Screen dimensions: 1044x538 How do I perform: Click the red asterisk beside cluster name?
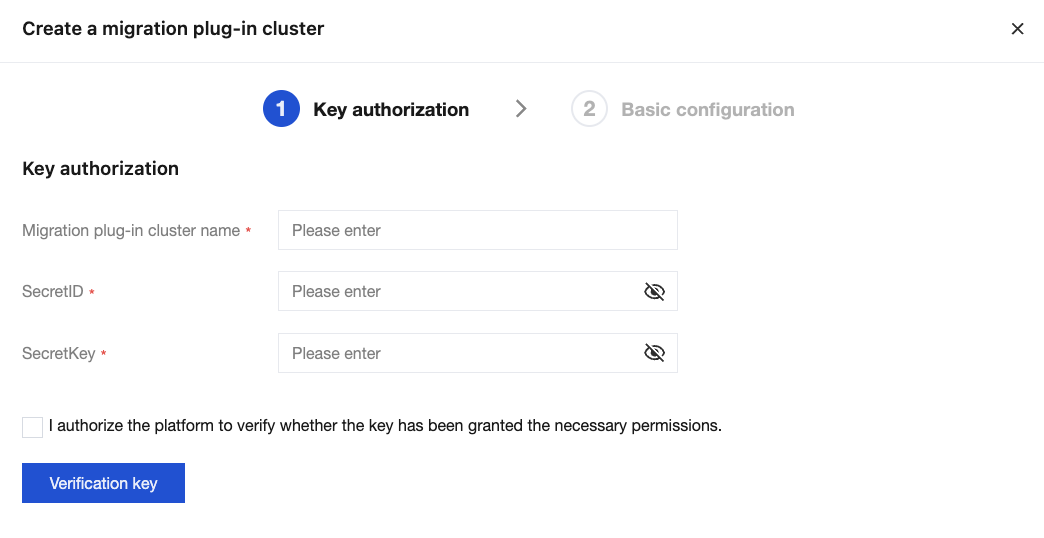(248, 231)
